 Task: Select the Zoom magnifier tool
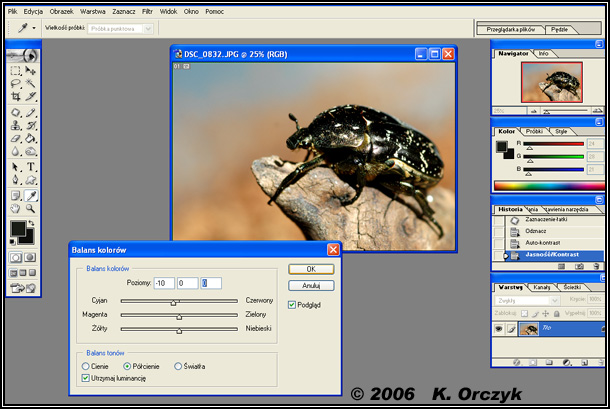(x=31, y=209)
